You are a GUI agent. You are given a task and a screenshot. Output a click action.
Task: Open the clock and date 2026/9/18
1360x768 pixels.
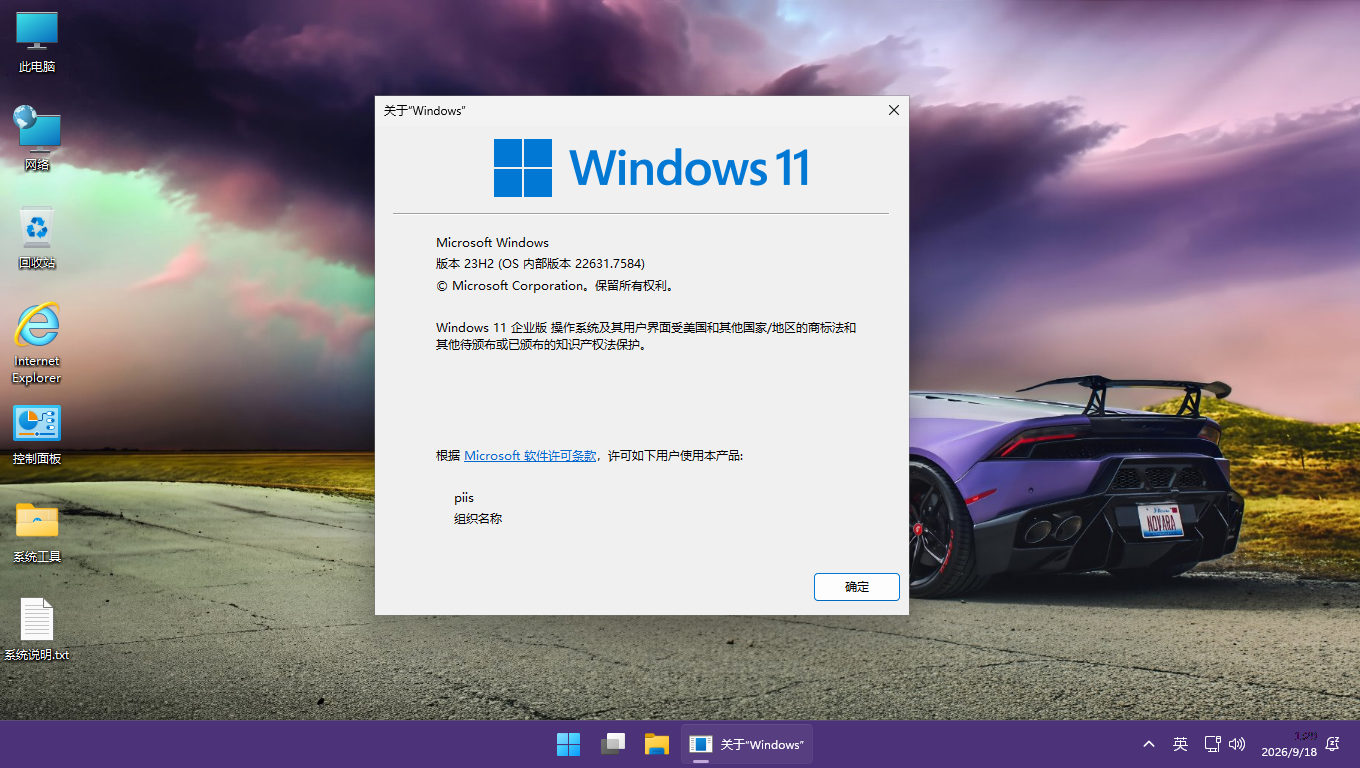coord(1289,744)
